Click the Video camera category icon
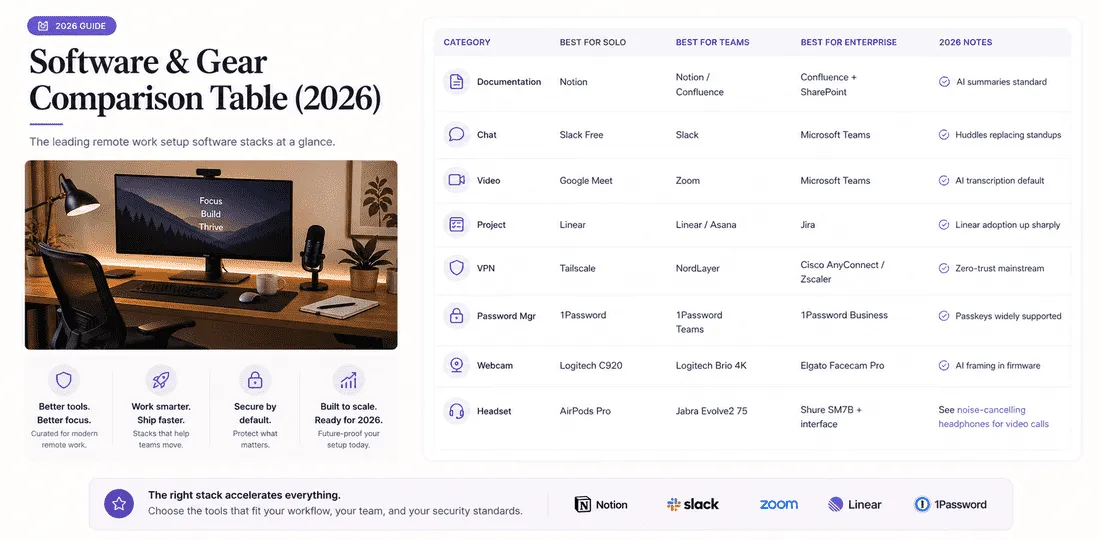The image size is (1100, 540). point(457,180)
